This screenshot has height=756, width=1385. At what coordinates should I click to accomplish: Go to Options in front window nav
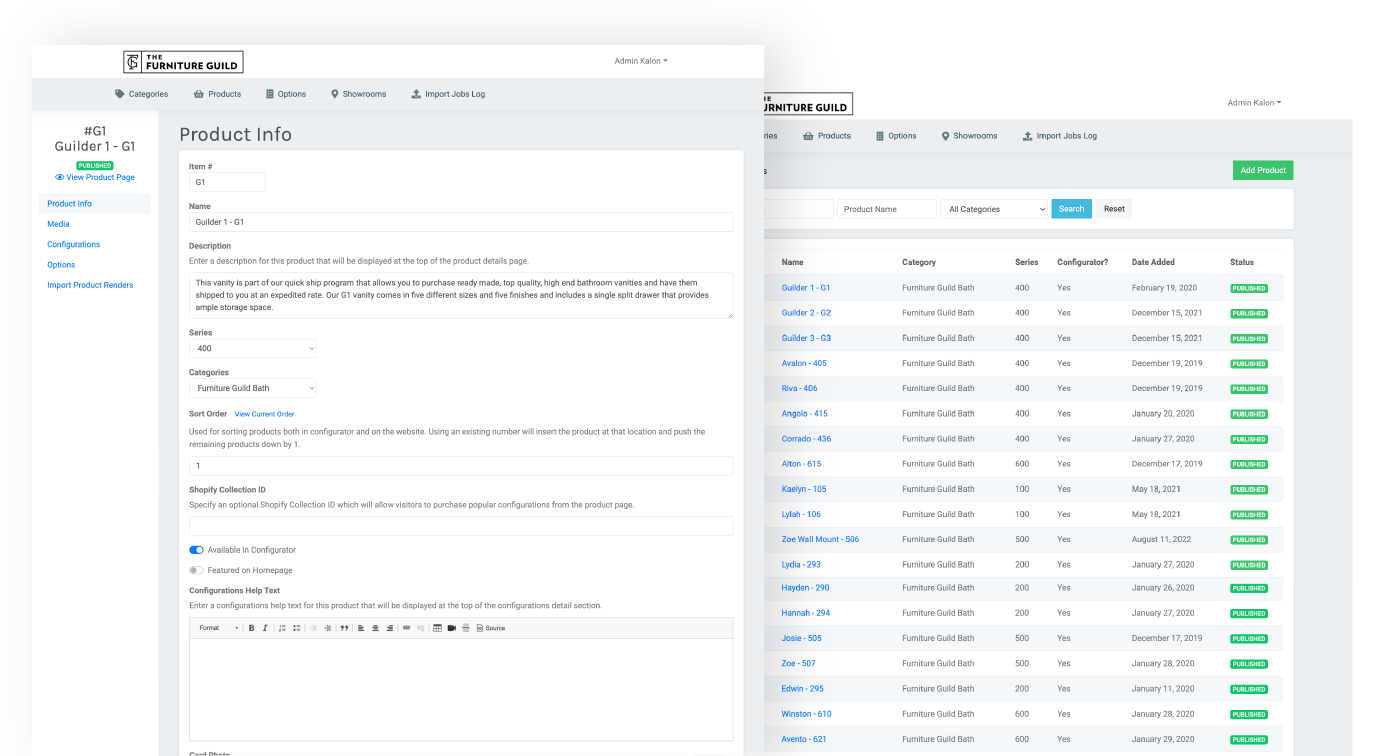tap(286, 94)
